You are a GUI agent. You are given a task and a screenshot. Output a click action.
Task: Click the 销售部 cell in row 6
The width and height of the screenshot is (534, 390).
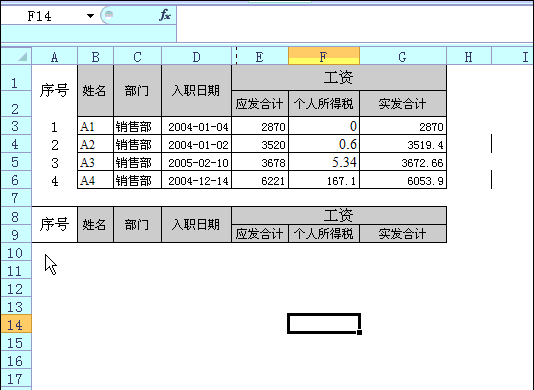click(x=137, y=180)
